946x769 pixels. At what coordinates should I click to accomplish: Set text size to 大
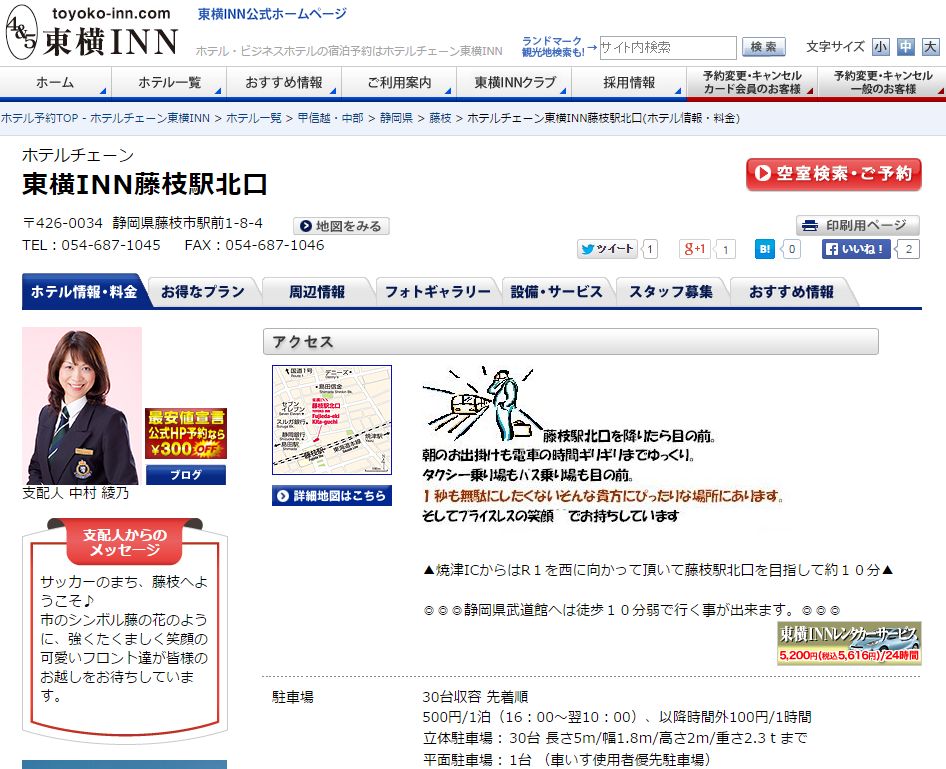point(930,47)
